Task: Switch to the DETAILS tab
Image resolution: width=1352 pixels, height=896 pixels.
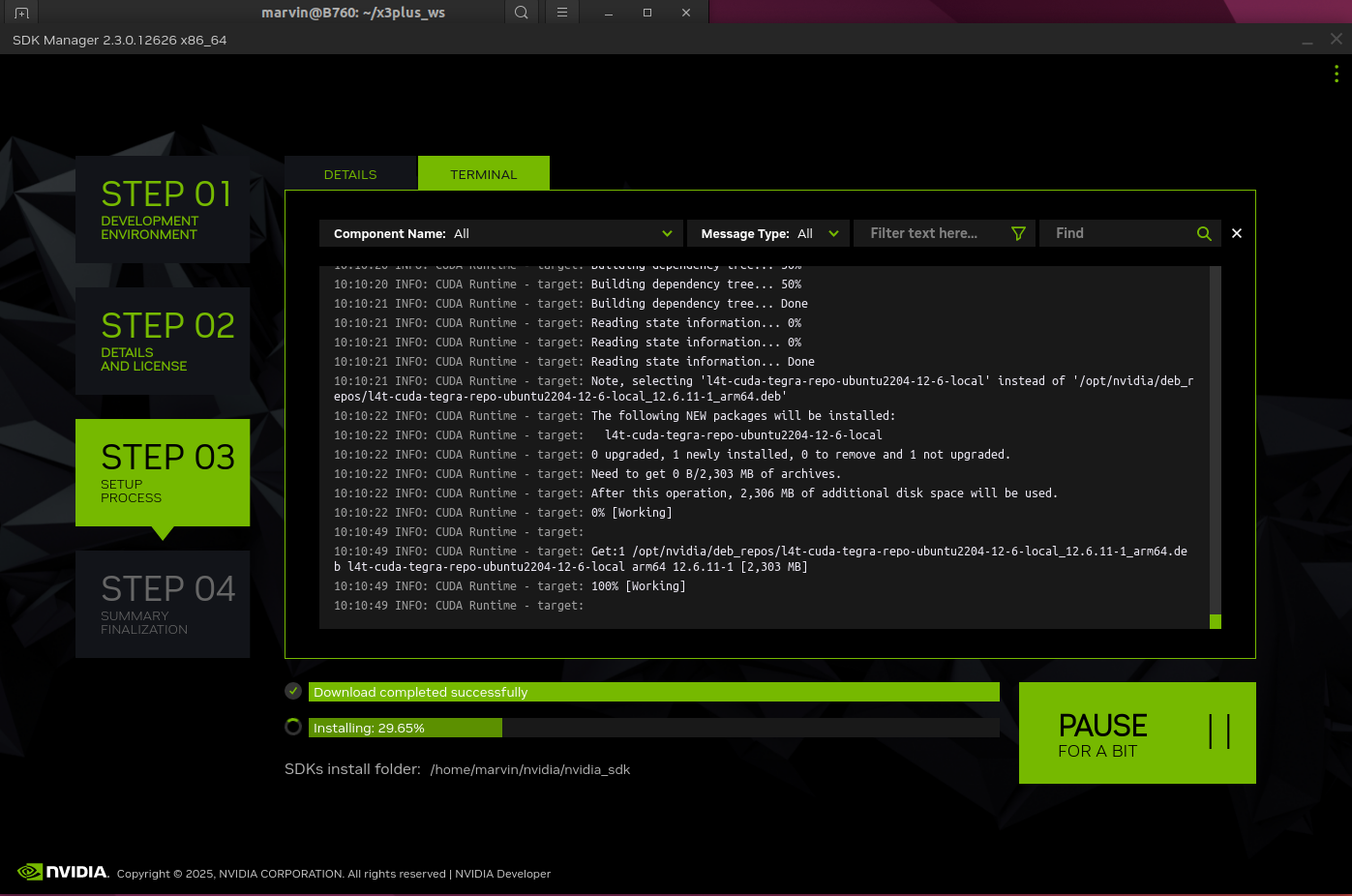Action: 350,174
